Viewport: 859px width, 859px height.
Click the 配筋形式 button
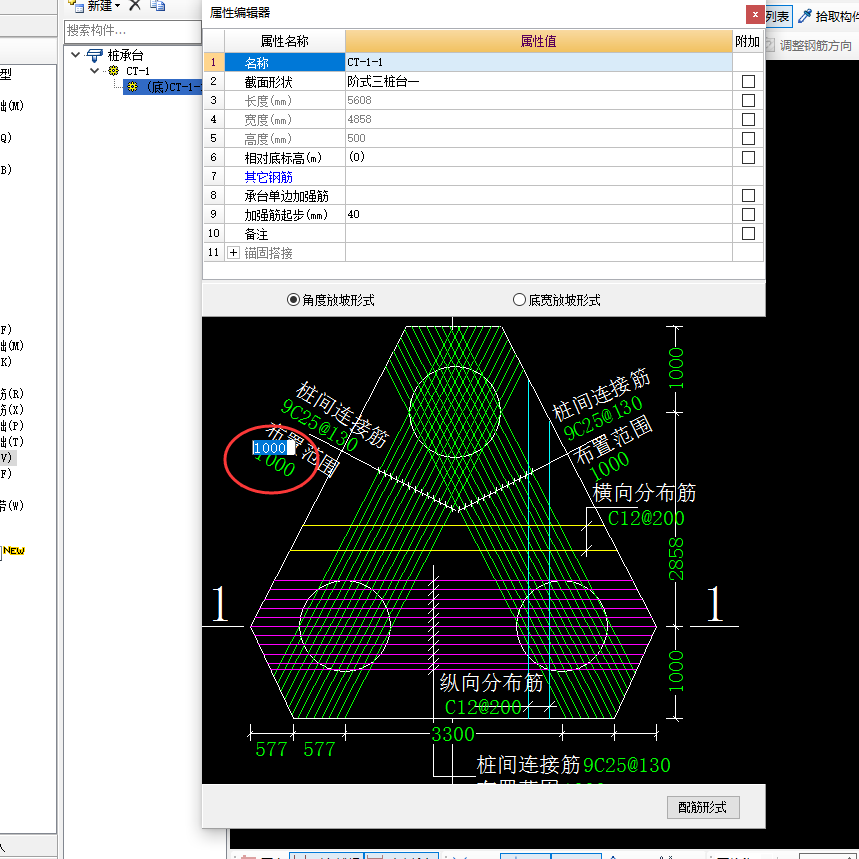703,807
